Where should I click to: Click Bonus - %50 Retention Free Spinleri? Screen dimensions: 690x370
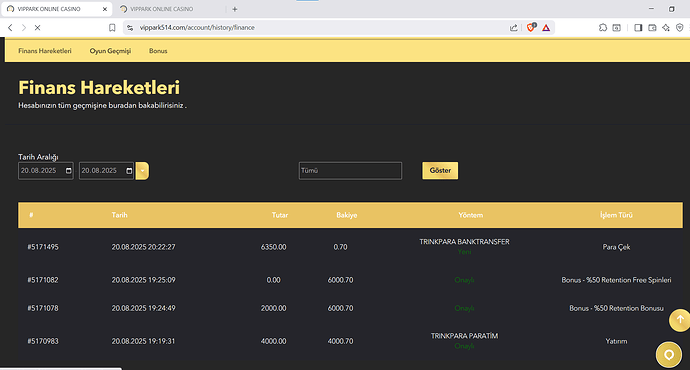pos(616,280)
